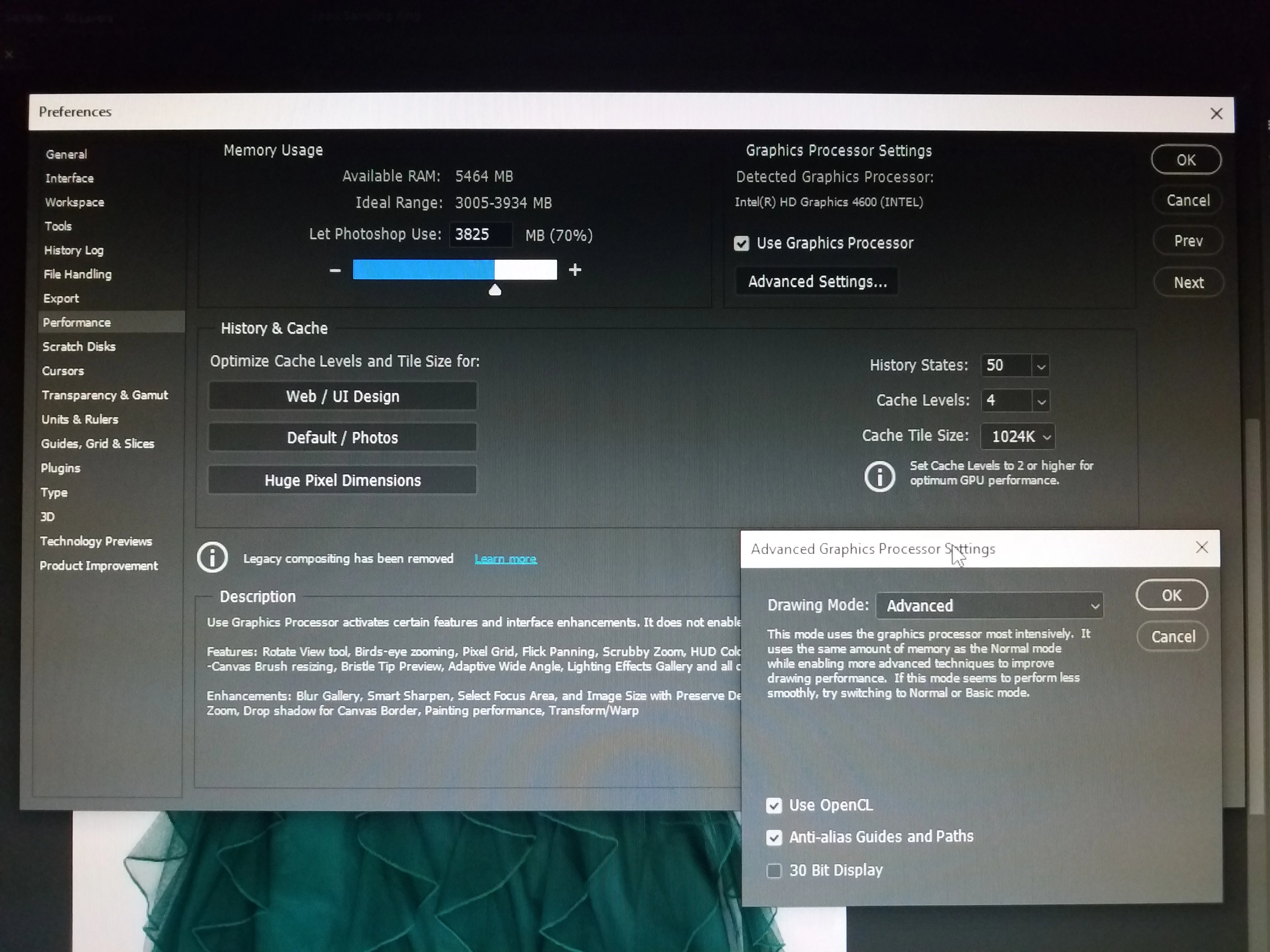1270x952 pixels.
Task: Click the minus icon on memory slider
Action: click(x=335, y=270)
